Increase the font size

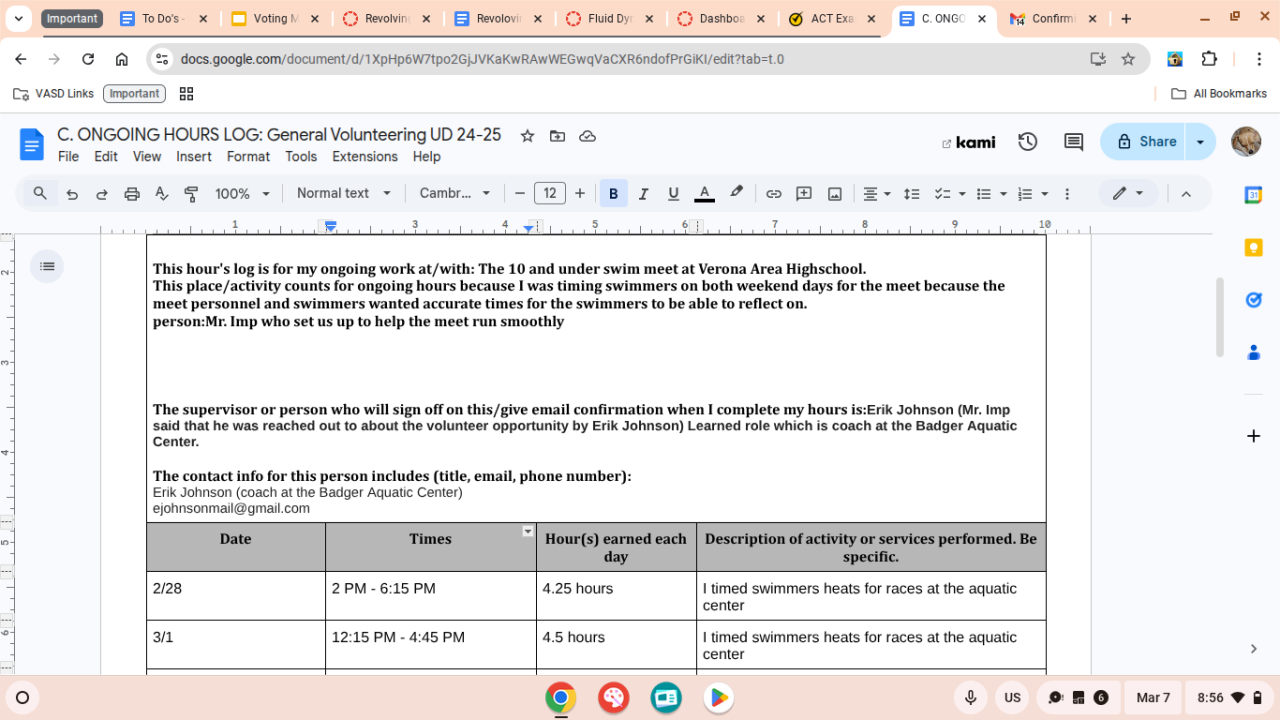pyautogui.click(x=580, y=194)
